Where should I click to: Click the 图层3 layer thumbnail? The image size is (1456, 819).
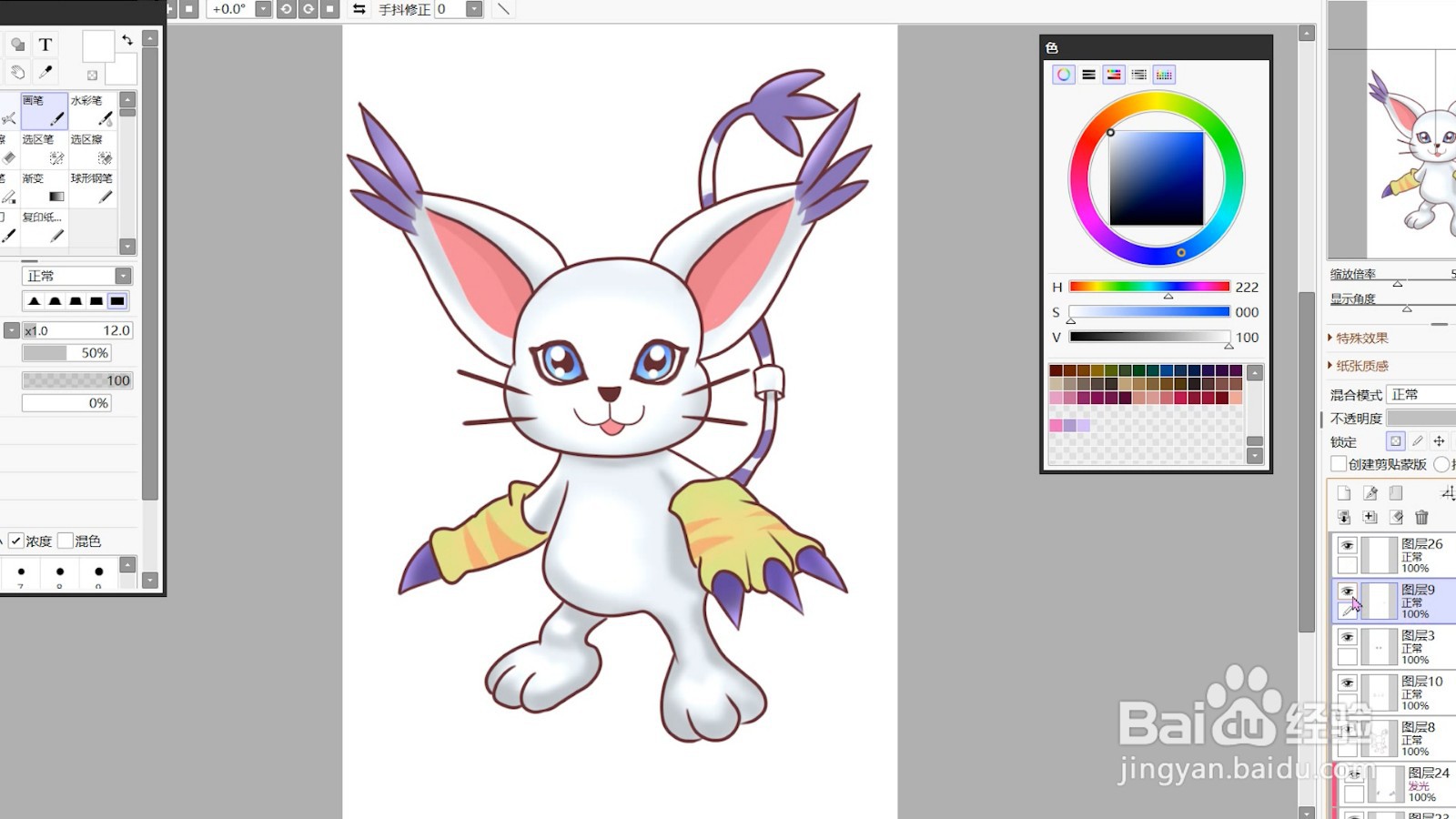(x=1380, y=647)
